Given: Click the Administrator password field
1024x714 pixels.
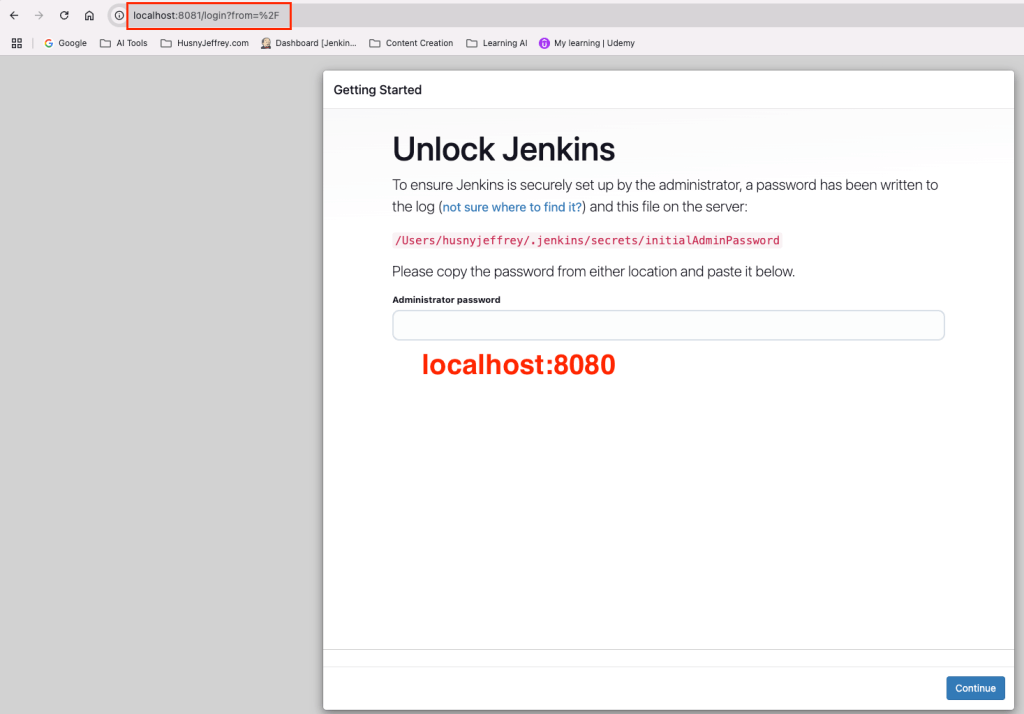Looking at the screenshot, I should click(668, 325).
